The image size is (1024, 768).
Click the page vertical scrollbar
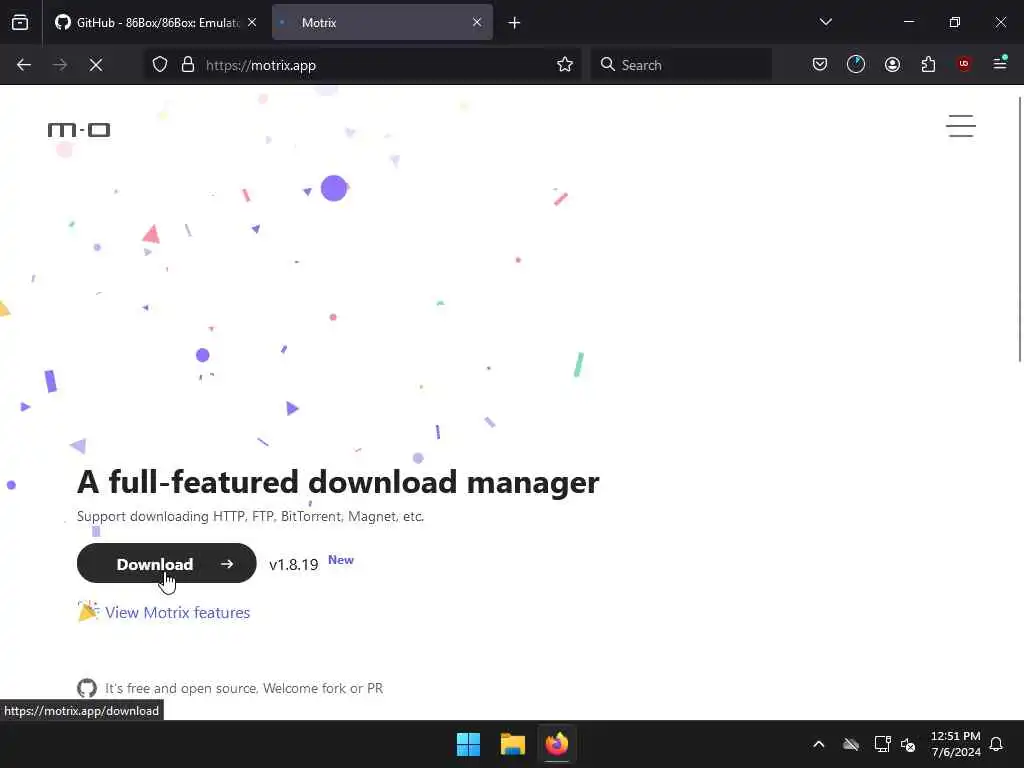click(x=1019, y=229)
